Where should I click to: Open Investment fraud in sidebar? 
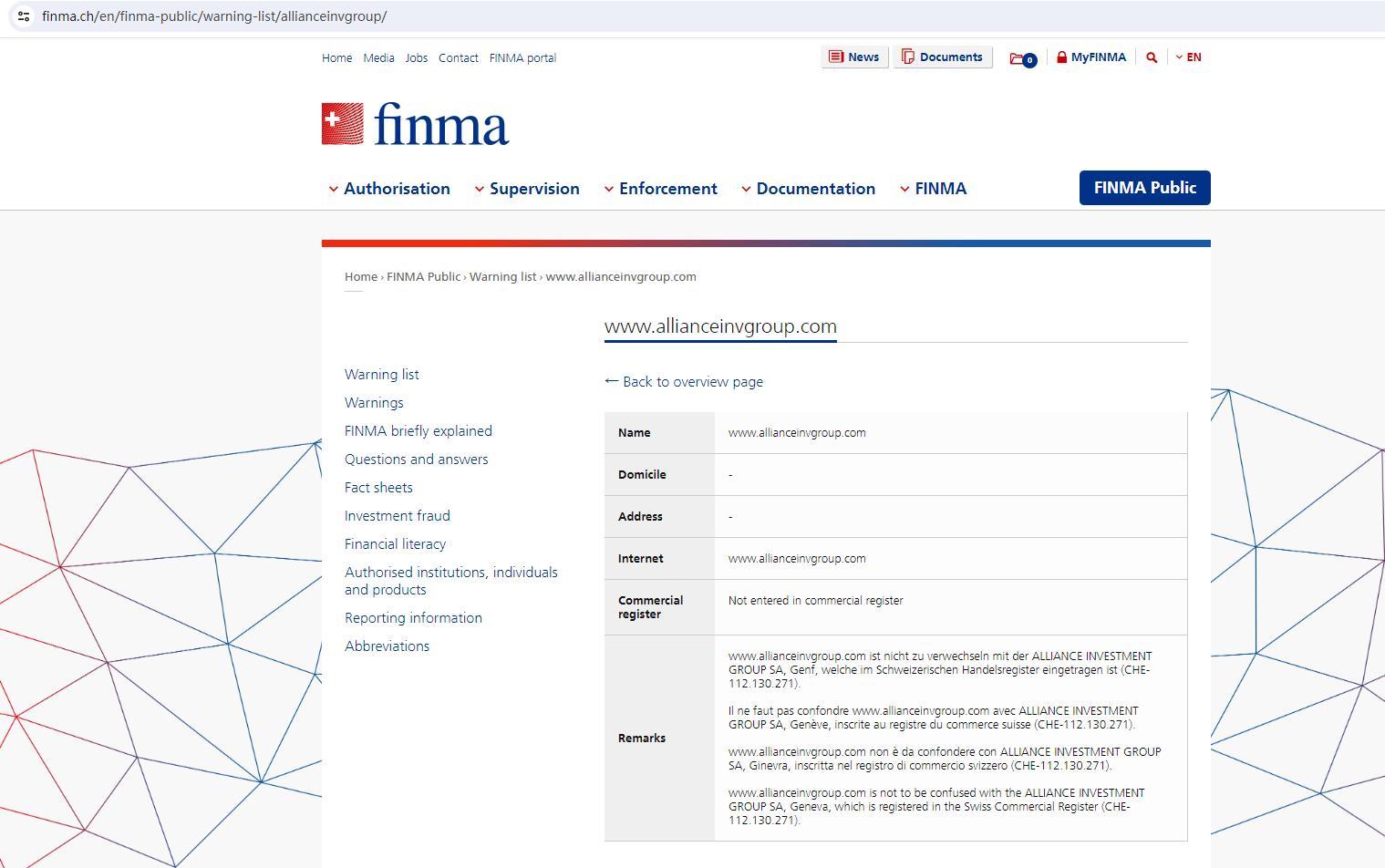click(x=397, y=516)
